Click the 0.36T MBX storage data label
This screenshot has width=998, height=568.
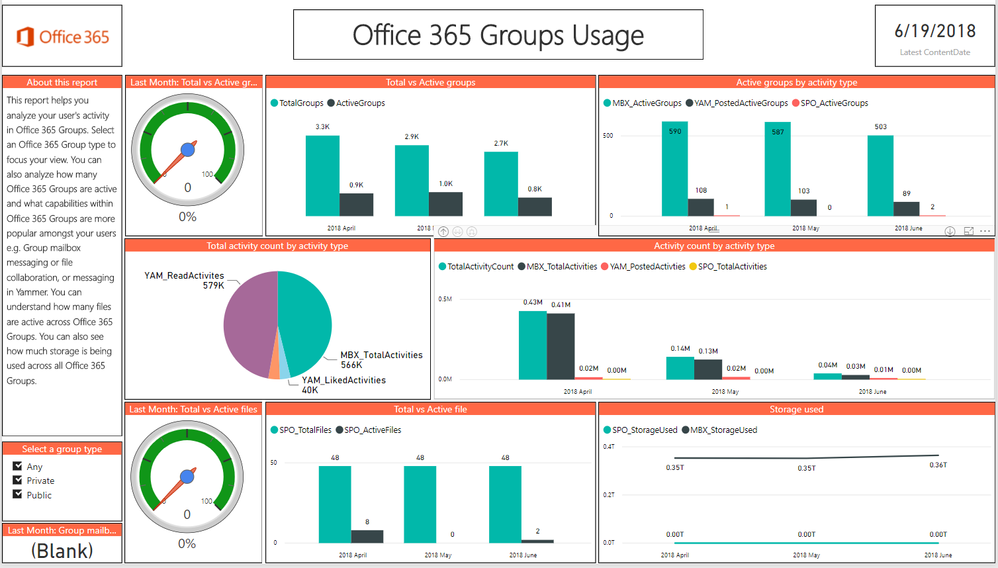[938, 465]
